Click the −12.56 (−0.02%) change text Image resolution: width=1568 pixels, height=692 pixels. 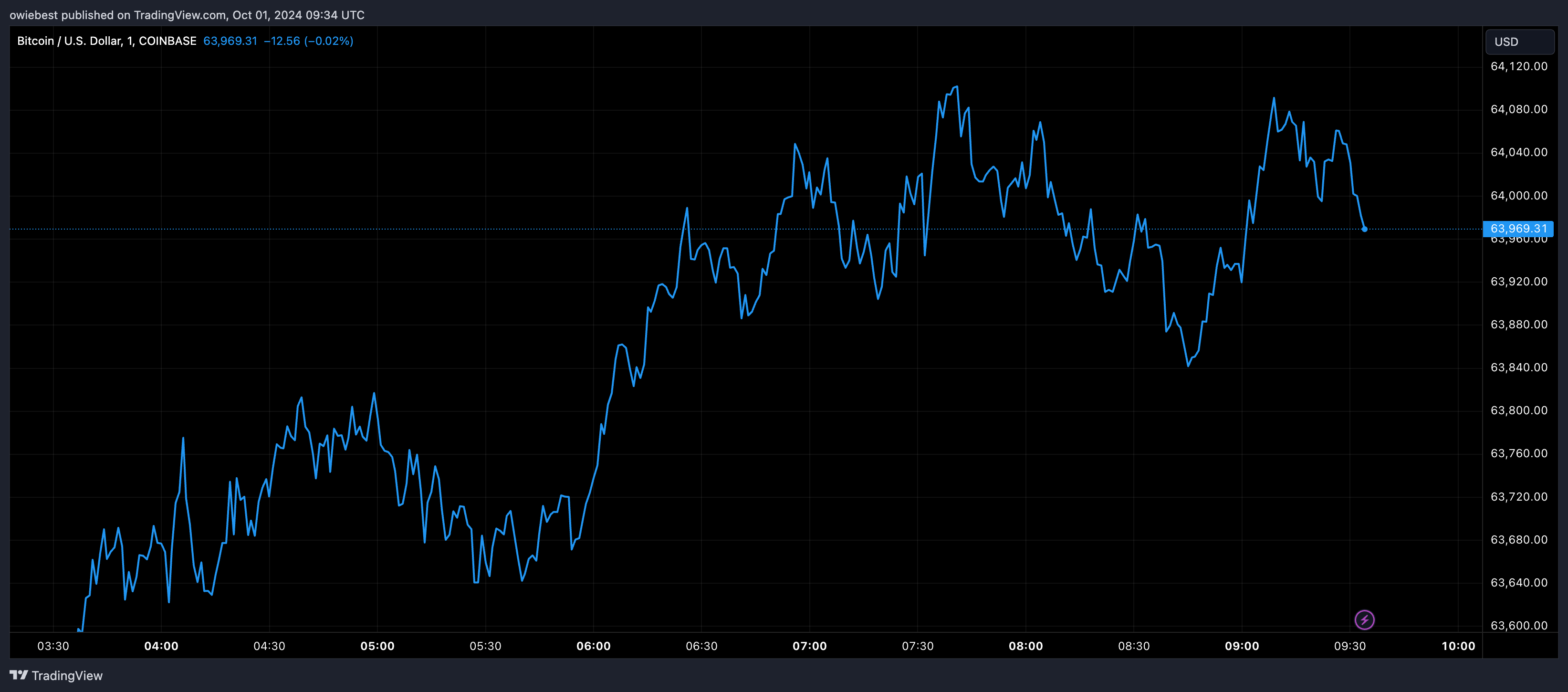(309, 41)
